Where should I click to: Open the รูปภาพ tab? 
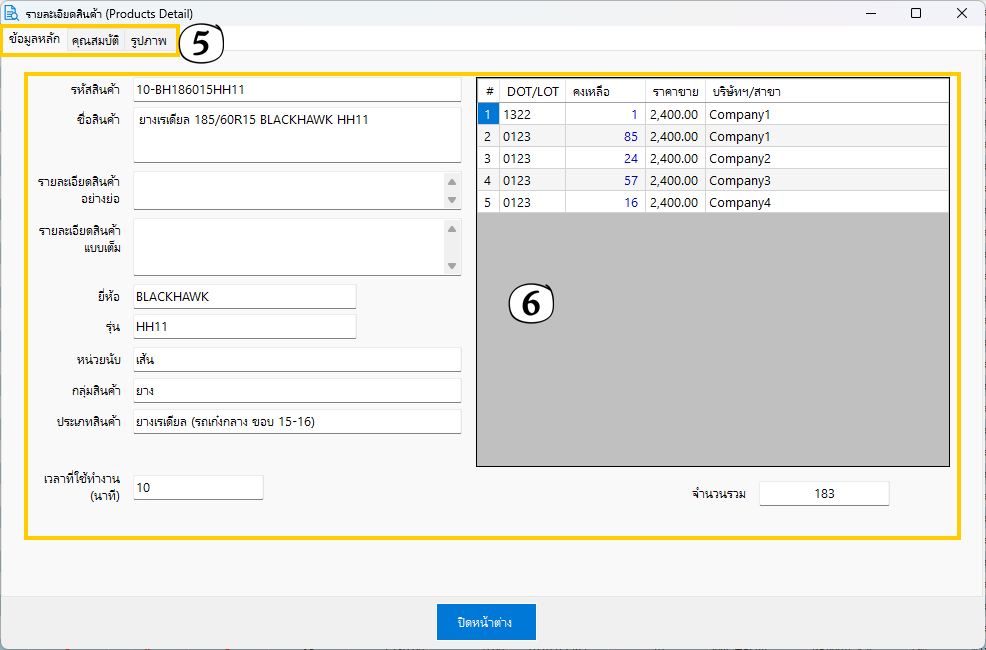148,41
